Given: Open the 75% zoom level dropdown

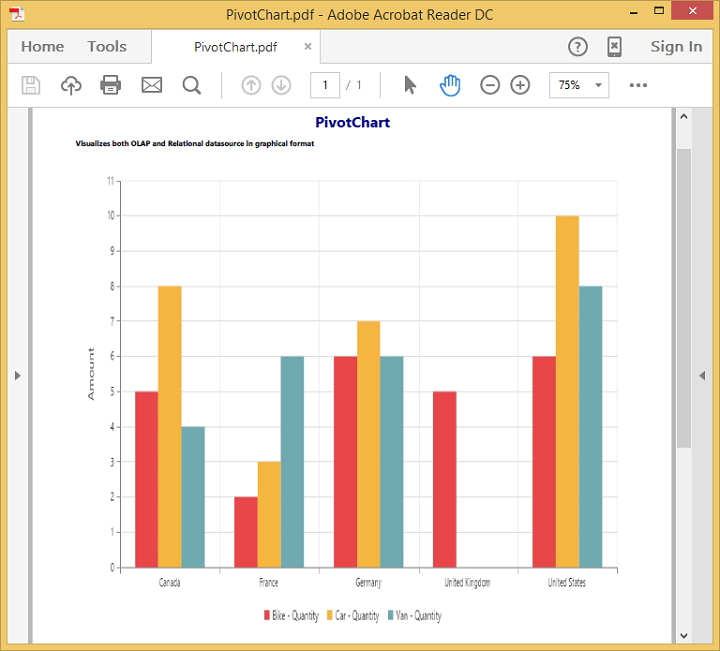Looking at the screenshot, I should click(x=579, y=86).
